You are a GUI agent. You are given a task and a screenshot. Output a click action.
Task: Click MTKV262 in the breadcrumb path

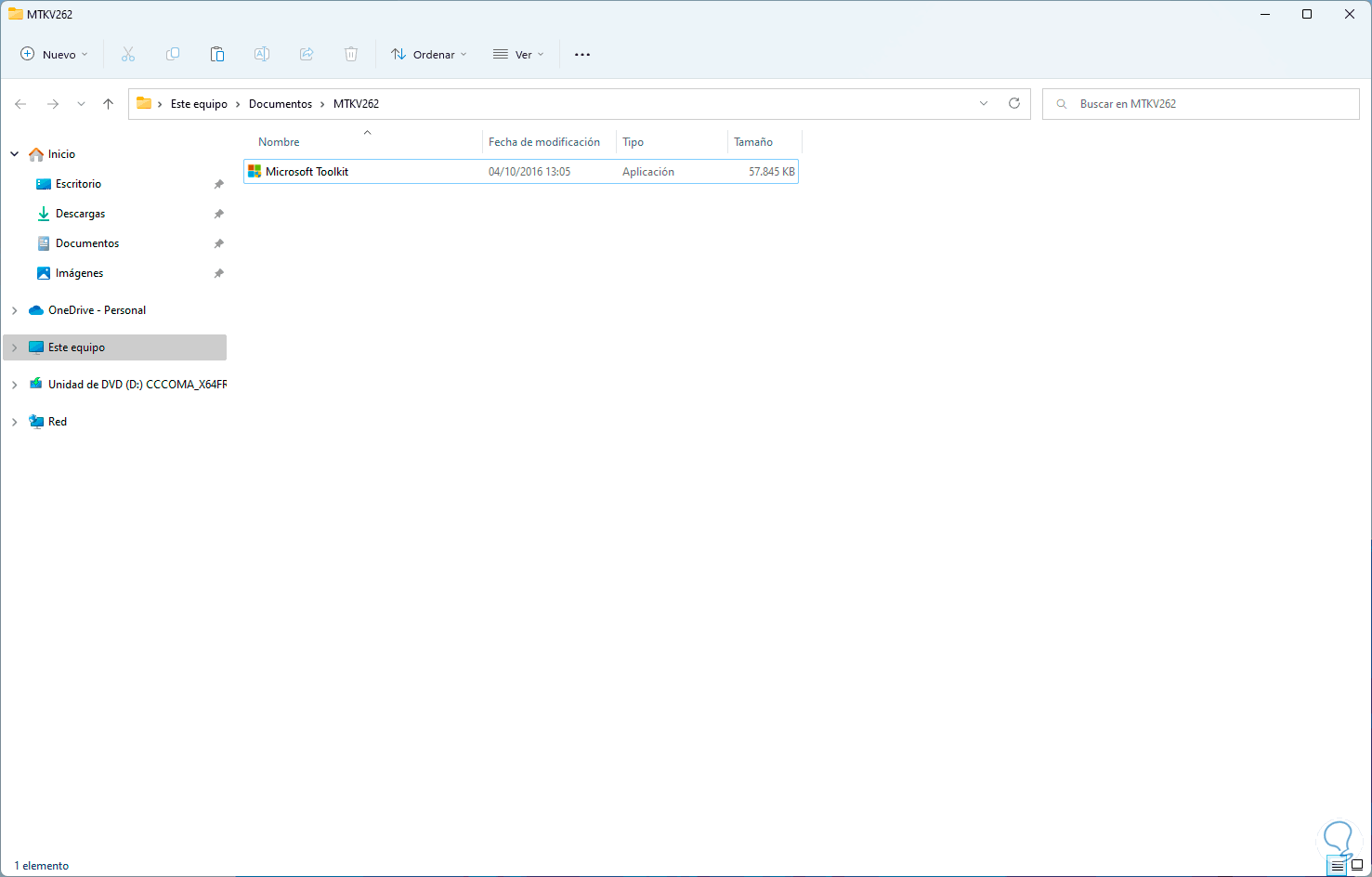click(x=357, y=104)
